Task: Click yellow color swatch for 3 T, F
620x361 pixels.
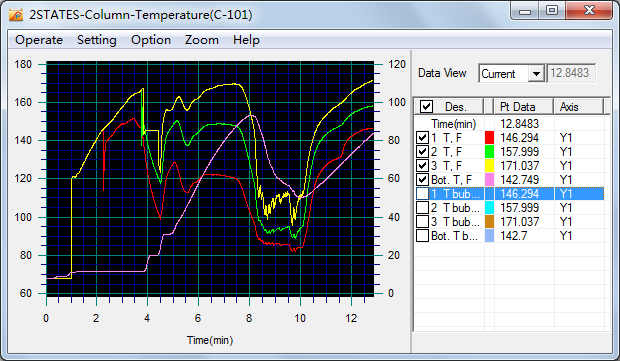Action: pos(489,166)
